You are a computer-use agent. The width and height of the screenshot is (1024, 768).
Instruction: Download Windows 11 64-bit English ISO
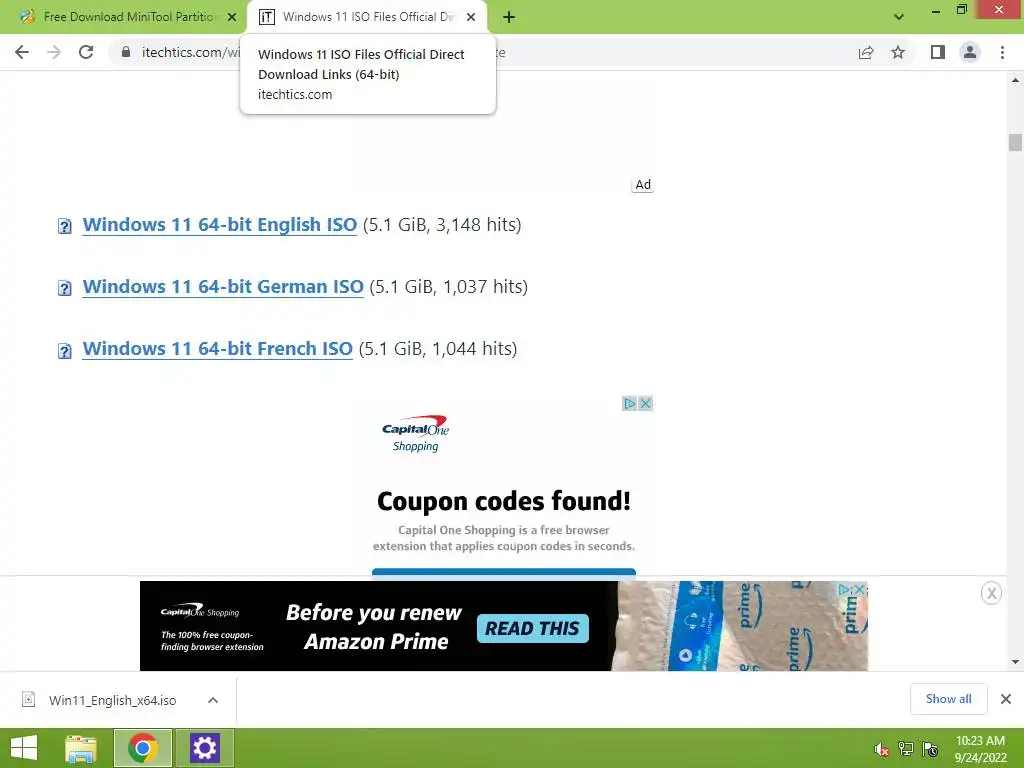219,225
